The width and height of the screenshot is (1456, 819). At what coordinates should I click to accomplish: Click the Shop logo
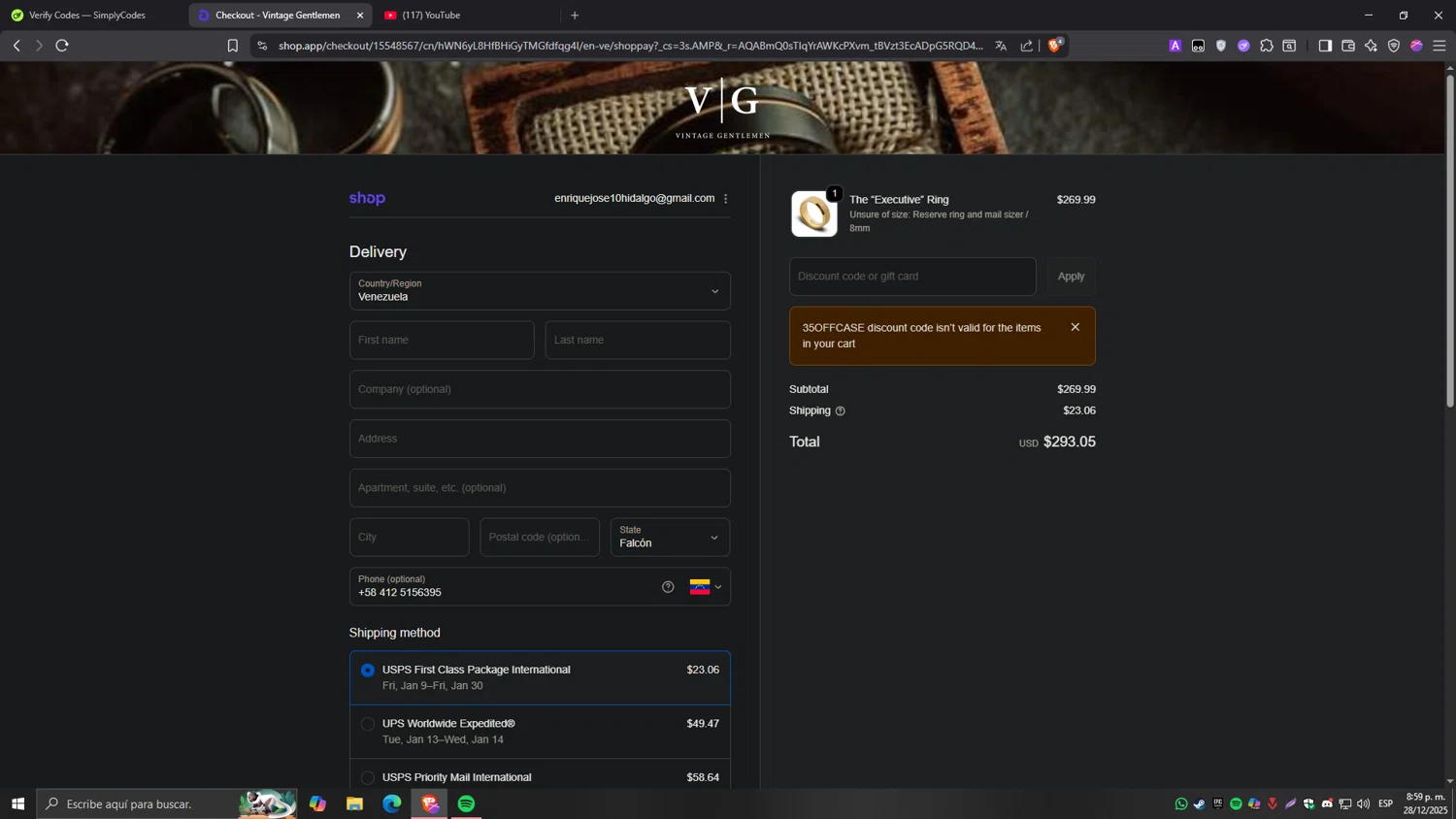tap(367, 198)
